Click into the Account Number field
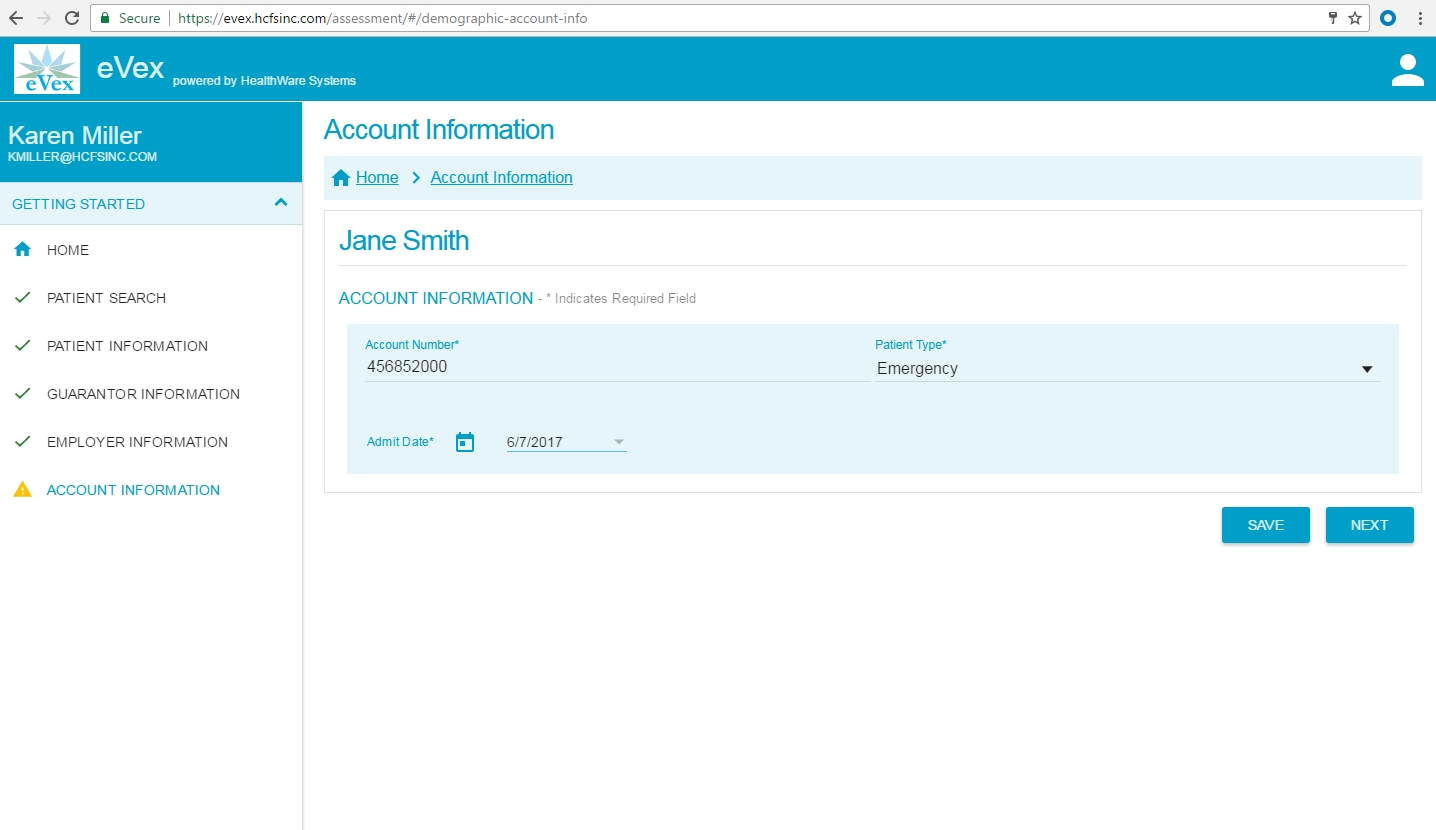1436x830 pixels. [x=616, y=367]
